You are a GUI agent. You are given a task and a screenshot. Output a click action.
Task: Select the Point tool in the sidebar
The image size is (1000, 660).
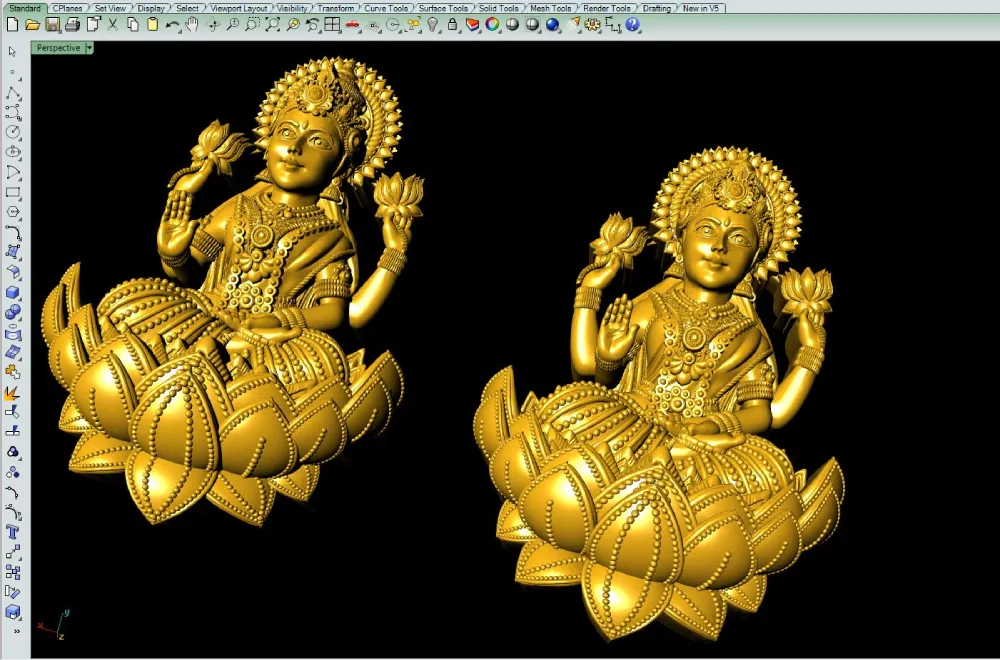[13, 72]
